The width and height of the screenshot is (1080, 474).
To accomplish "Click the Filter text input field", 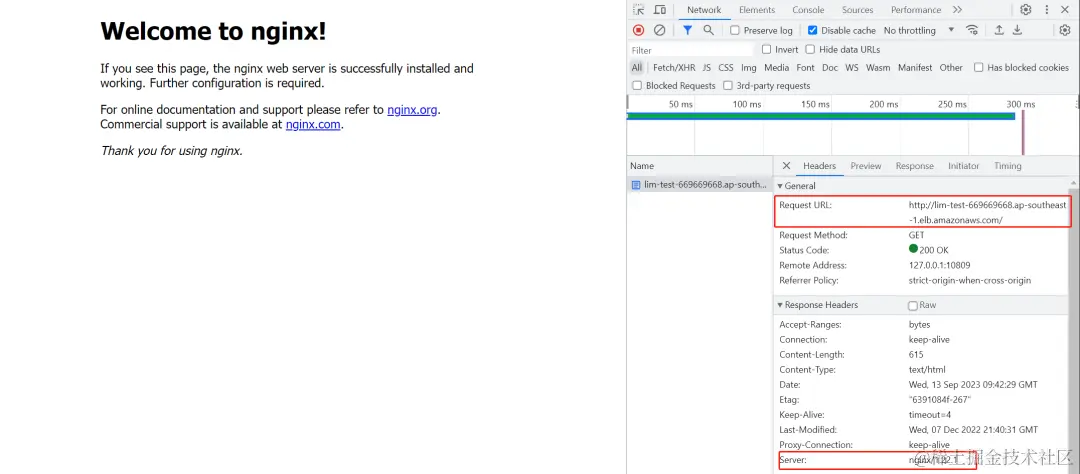I will 692,50.
